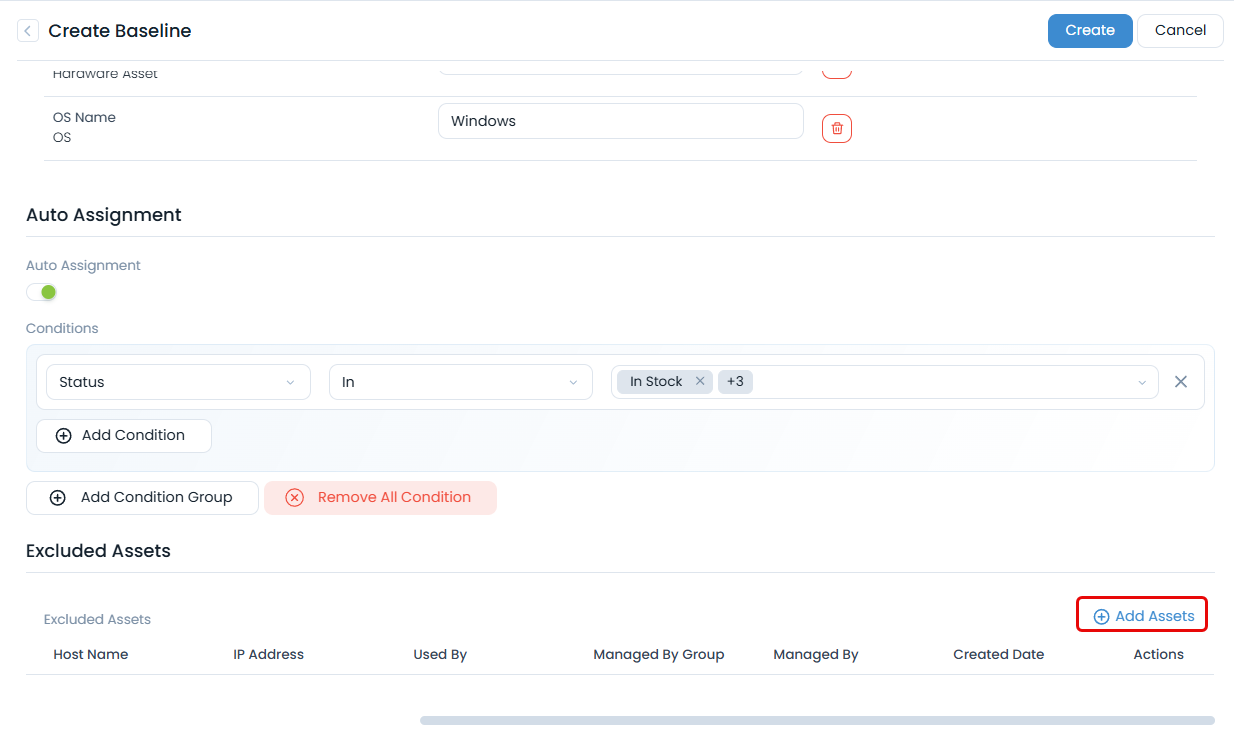Remove the Status condition via X icon

[x=1181, y=381]
